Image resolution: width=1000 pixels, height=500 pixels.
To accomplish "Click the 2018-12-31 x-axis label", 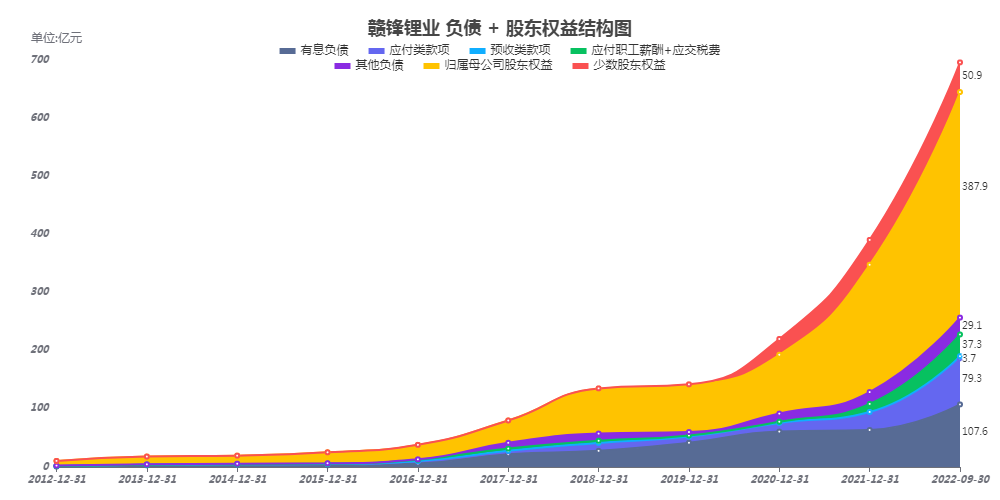I will click(x=598, y=479).
